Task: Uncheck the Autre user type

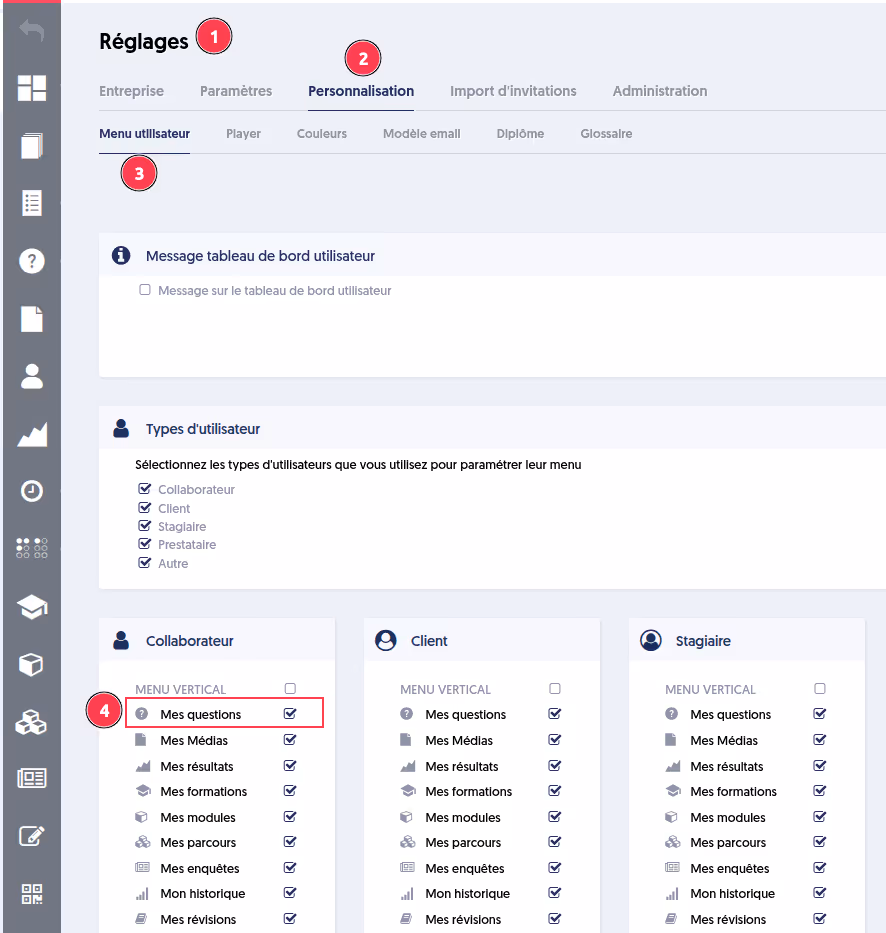Action: click(145, 562)
